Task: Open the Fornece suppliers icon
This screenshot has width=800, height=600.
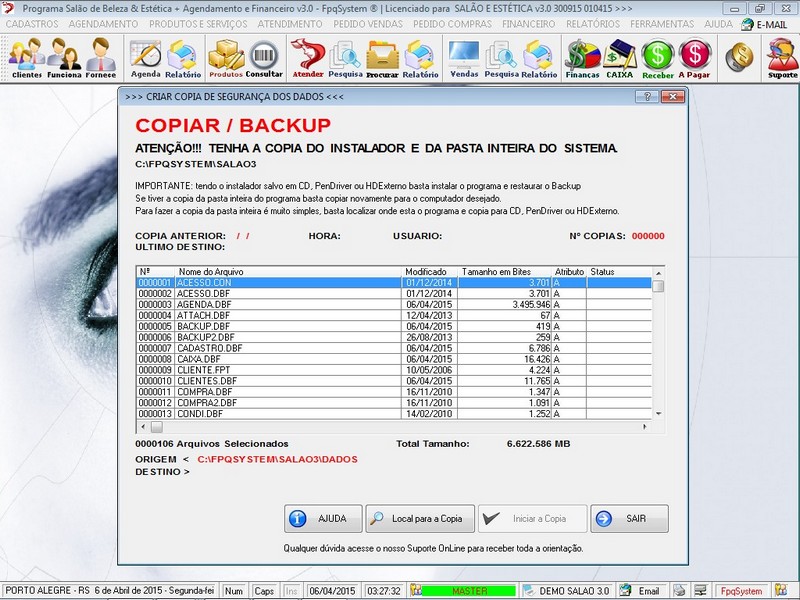Action: point(101,58)
